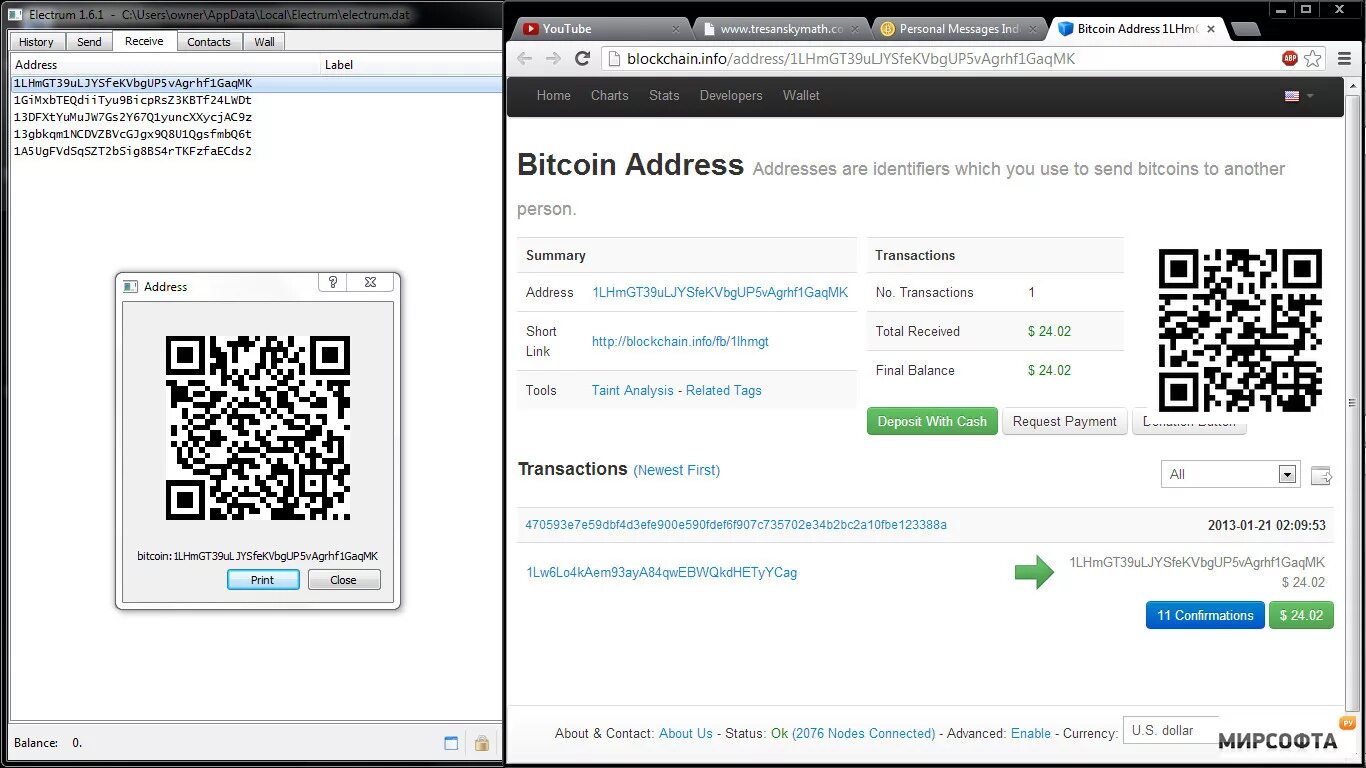Image resolution: width=1366 pixels, height=768 pixels.
Task: Open the Taint Analysis link
Action: pos(633,390)
